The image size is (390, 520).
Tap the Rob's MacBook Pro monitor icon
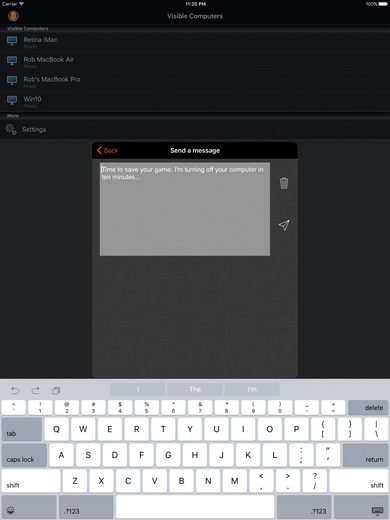(12, 81)
